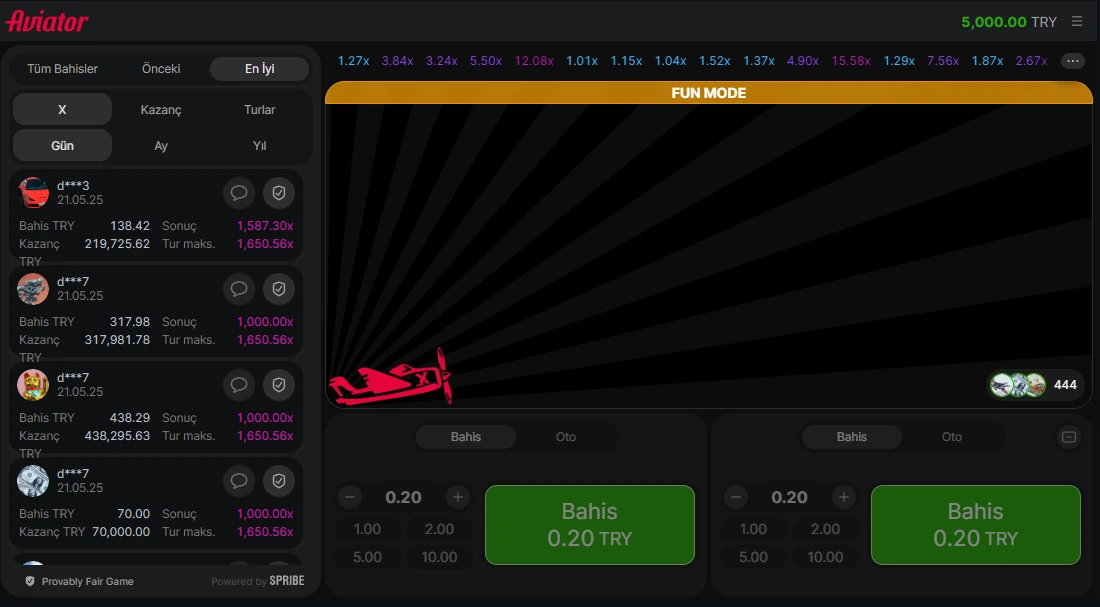Choose 10.00 quick amount in left panel

pos(440,557)
